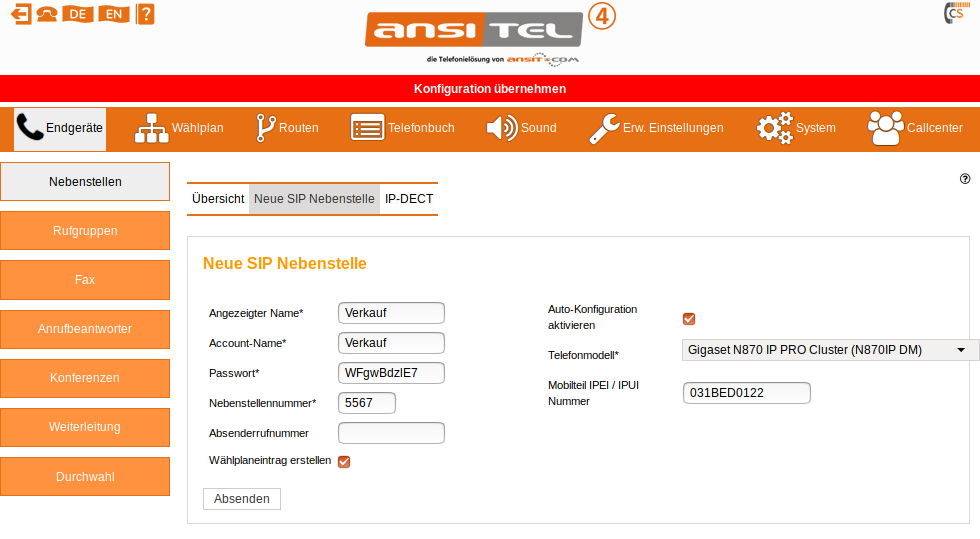Click the Absenden button
This screenshot has width=980, height=539.
242,498
